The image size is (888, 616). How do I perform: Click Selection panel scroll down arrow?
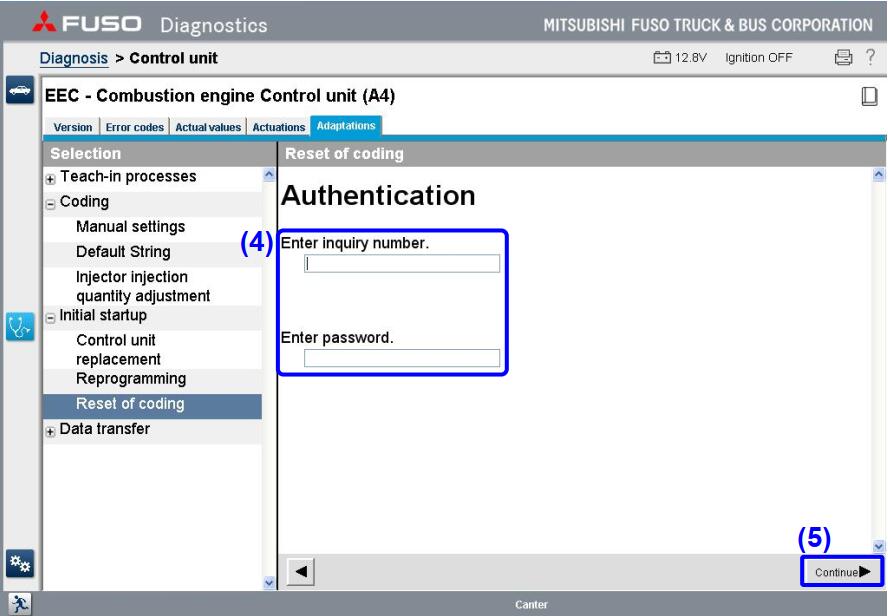pos(269,582)
